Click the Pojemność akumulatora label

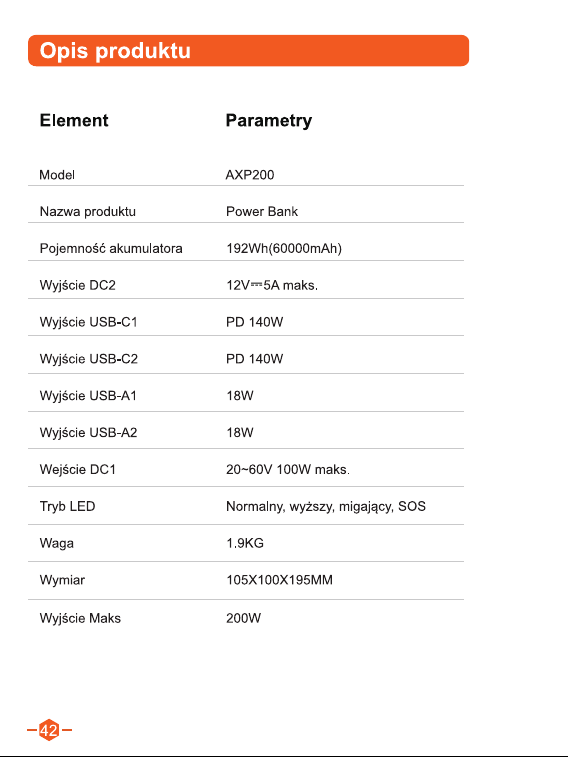click(111, 249)
